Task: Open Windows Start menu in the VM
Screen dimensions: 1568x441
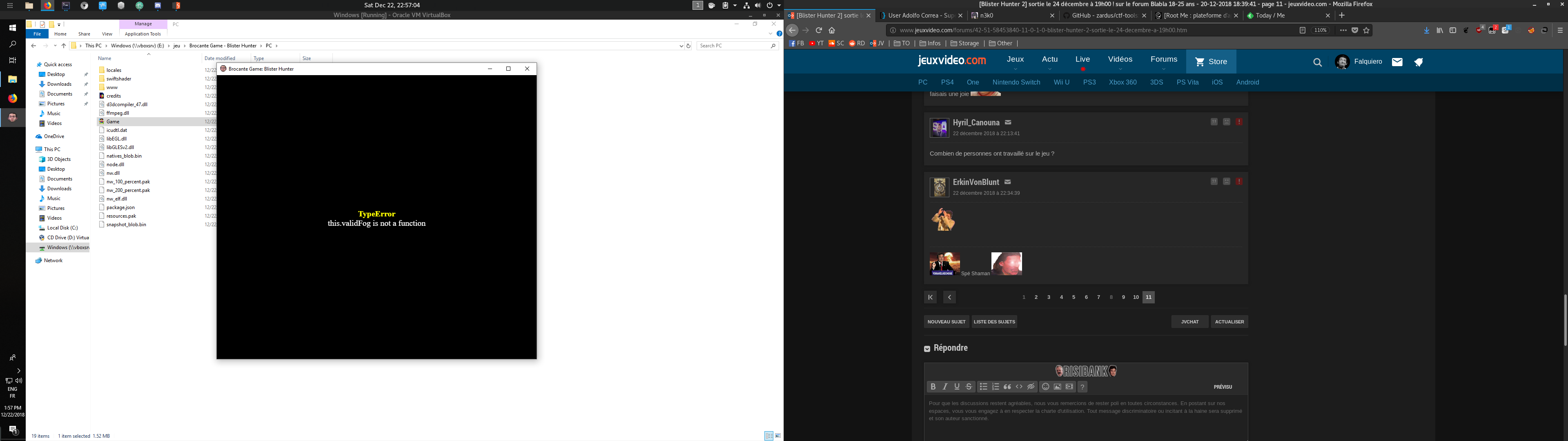Action: (12, 28)
